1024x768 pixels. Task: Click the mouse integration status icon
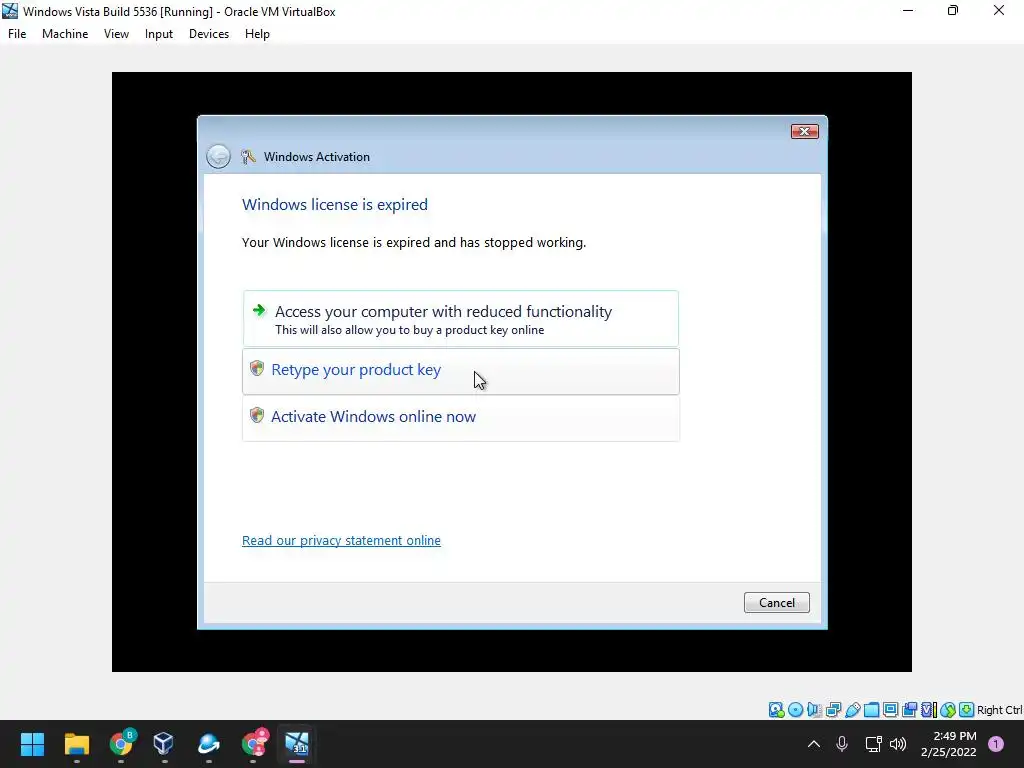click(948, 710)
